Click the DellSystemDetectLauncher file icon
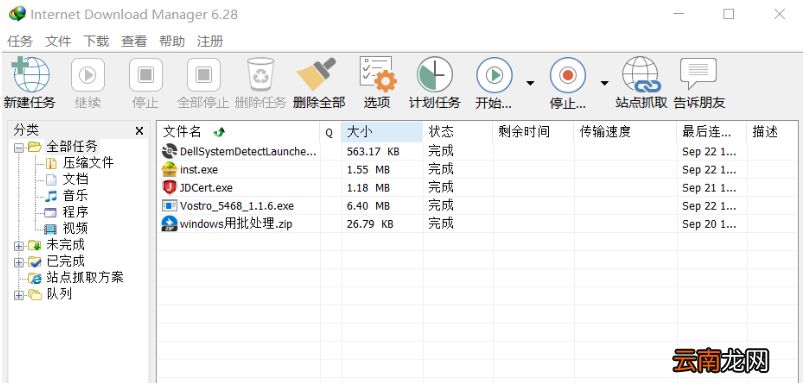The height and width of the screenshot is (389, 806). click(170, 151)
